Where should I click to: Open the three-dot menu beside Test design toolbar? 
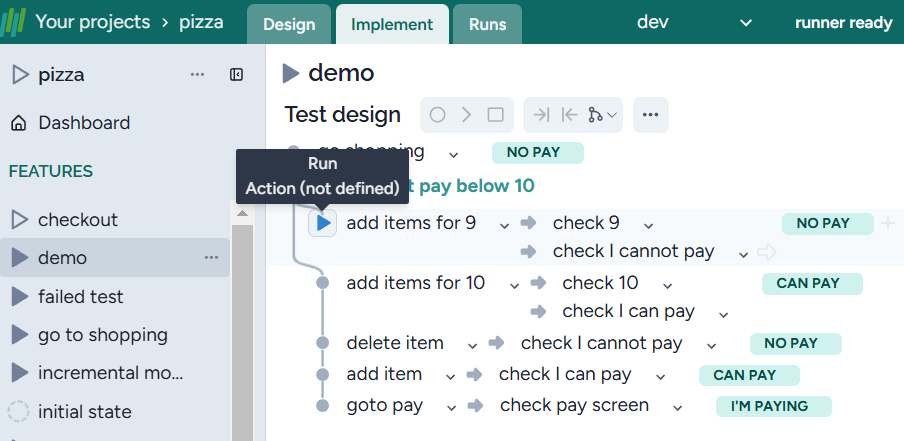(x=650, y=115)
